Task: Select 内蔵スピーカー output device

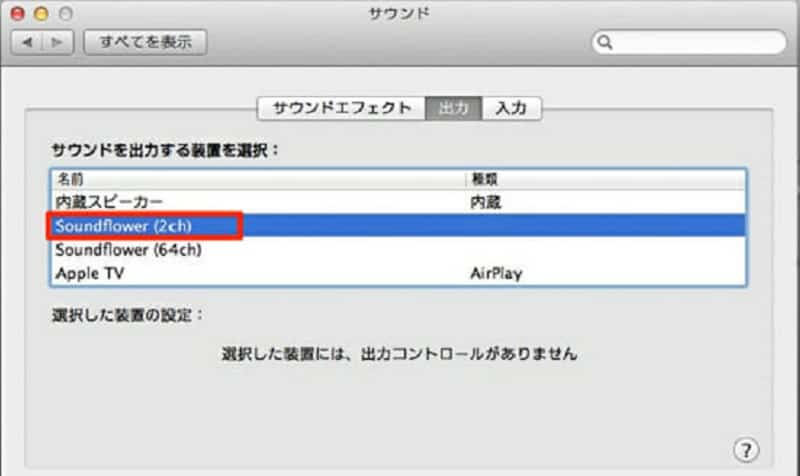Action: click(x=398, y=203)
